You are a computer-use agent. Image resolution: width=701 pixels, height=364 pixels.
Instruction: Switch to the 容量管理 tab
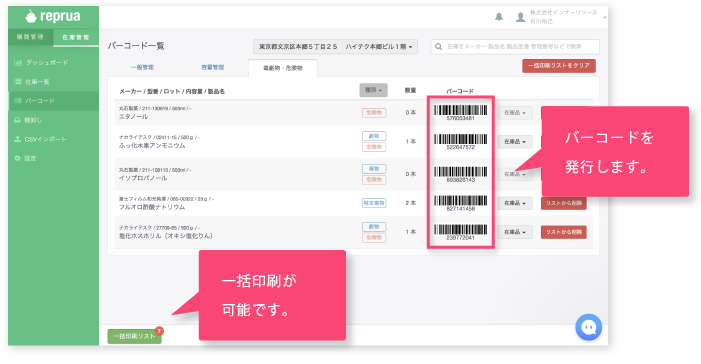(x=213, y=68)
